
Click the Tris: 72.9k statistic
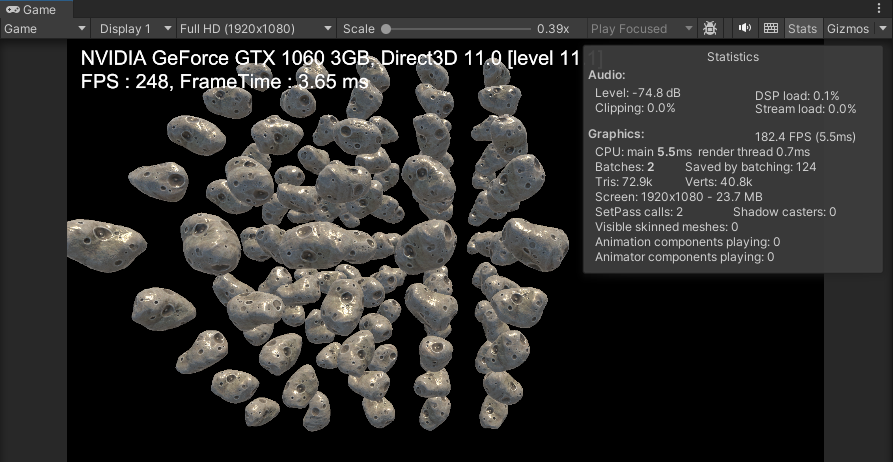[x=624, y=182]
